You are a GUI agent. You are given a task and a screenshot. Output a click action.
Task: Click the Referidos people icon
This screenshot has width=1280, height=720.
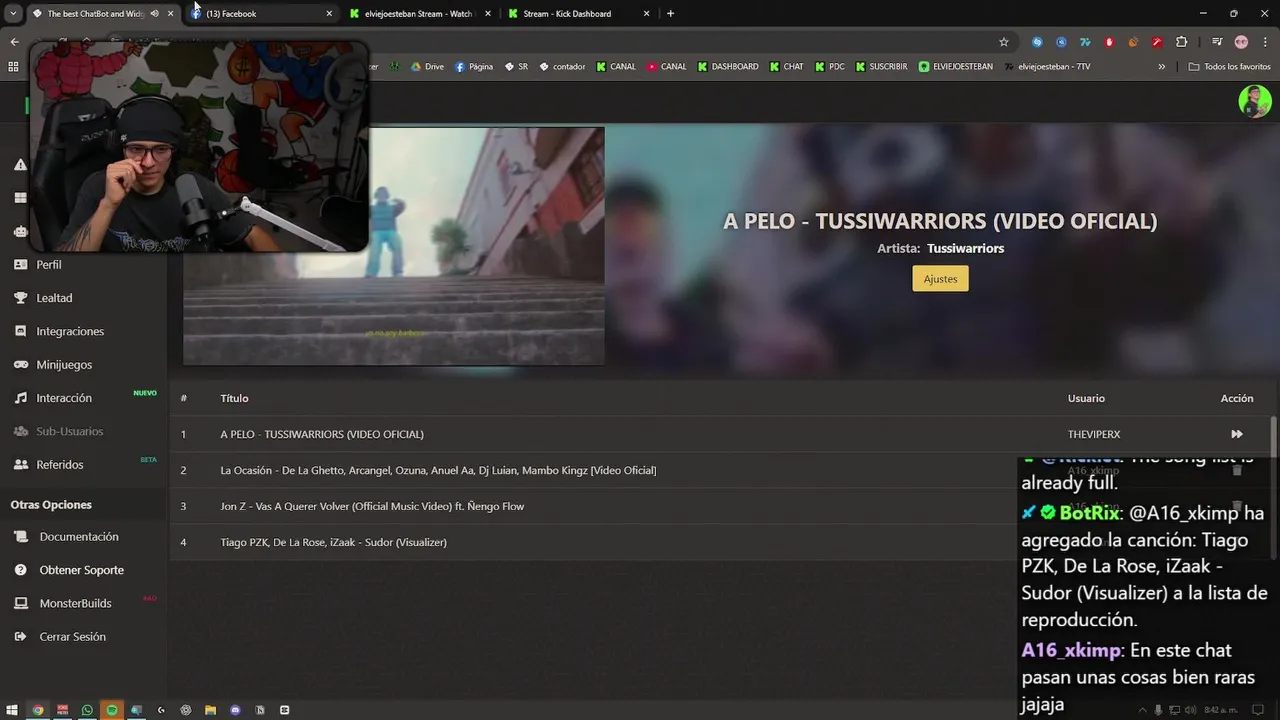tap(20, 465)
